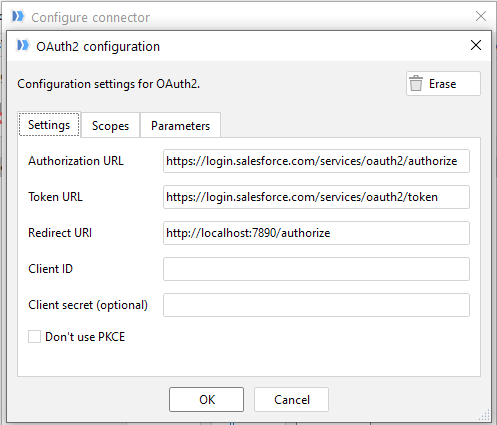Viewport: 497px width, 425px height.
Task: Click the Configure connector window logo icon
Action: pos(18,16)
